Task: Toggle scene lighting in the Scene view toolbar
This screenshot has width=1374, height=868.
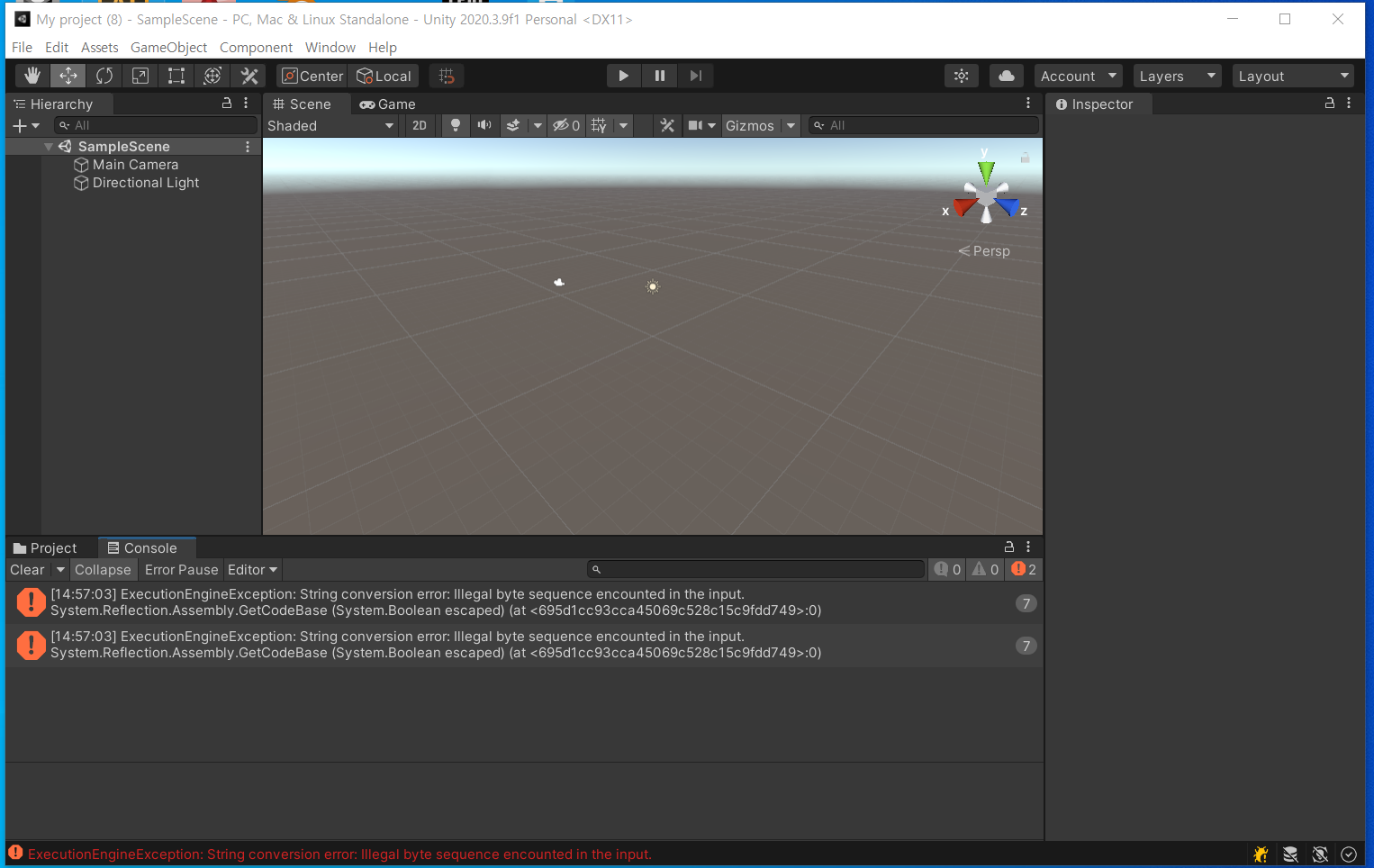Action: tap(455, 125)
